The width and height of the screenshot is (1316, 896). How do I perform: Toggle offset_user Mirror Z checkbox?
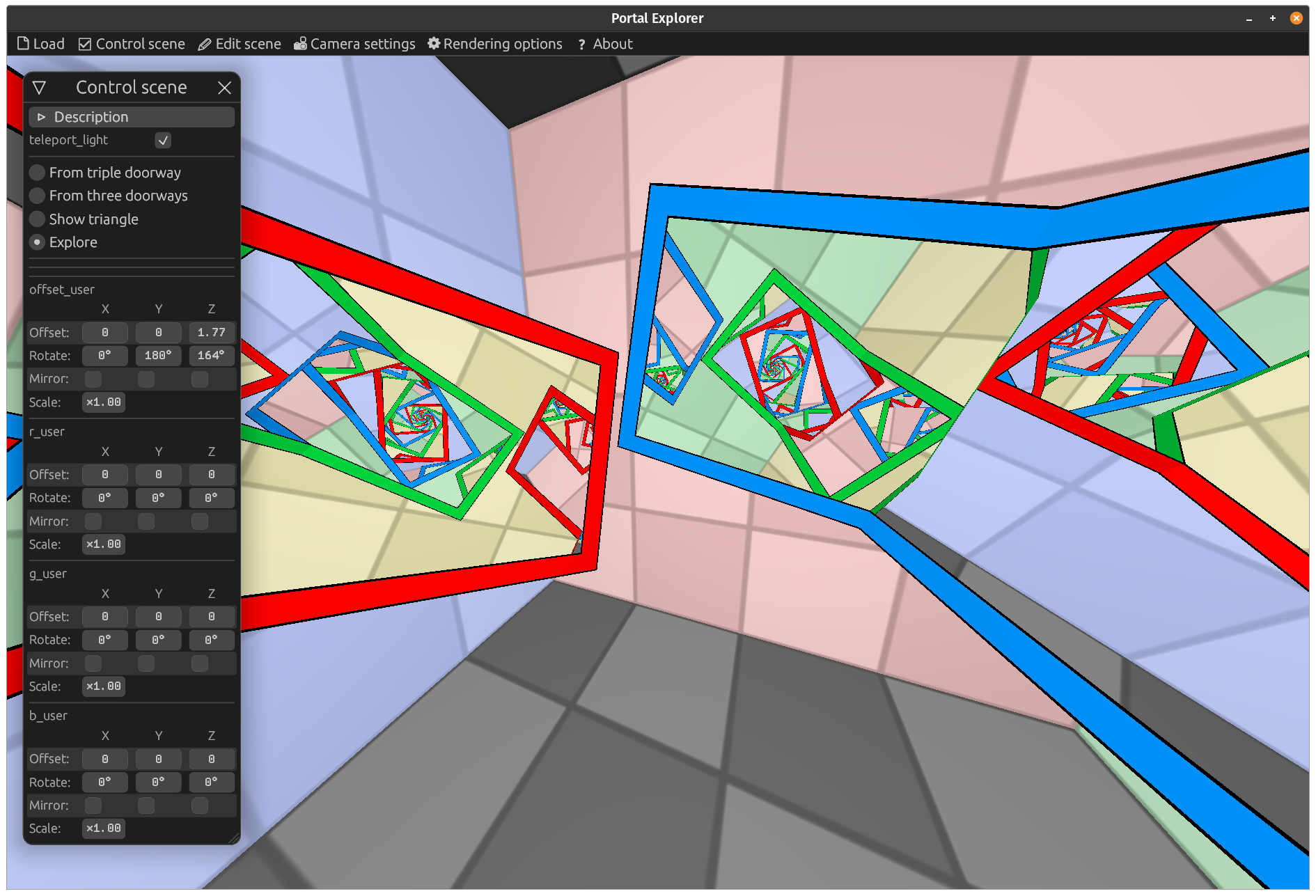[200, 379]
